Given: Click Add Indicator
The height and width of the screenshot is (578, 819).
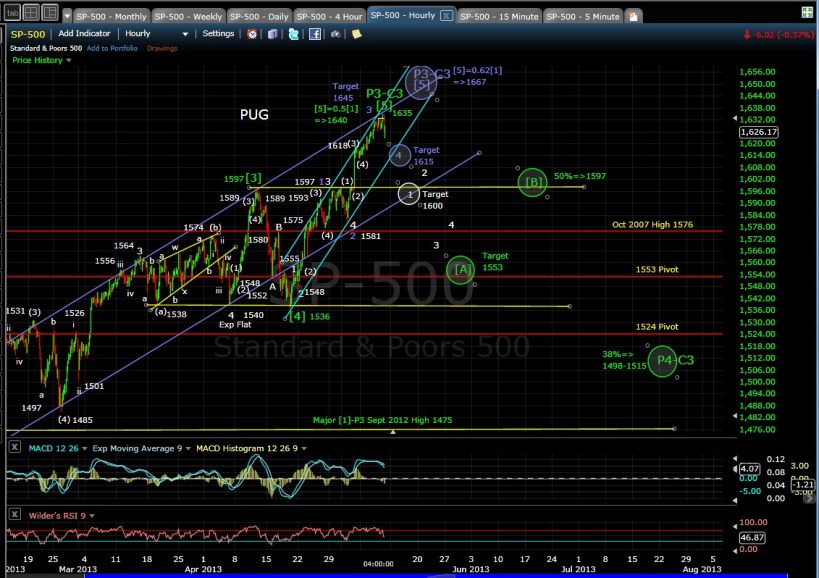Looking at the screenshot, I should (x=84, y=33).
